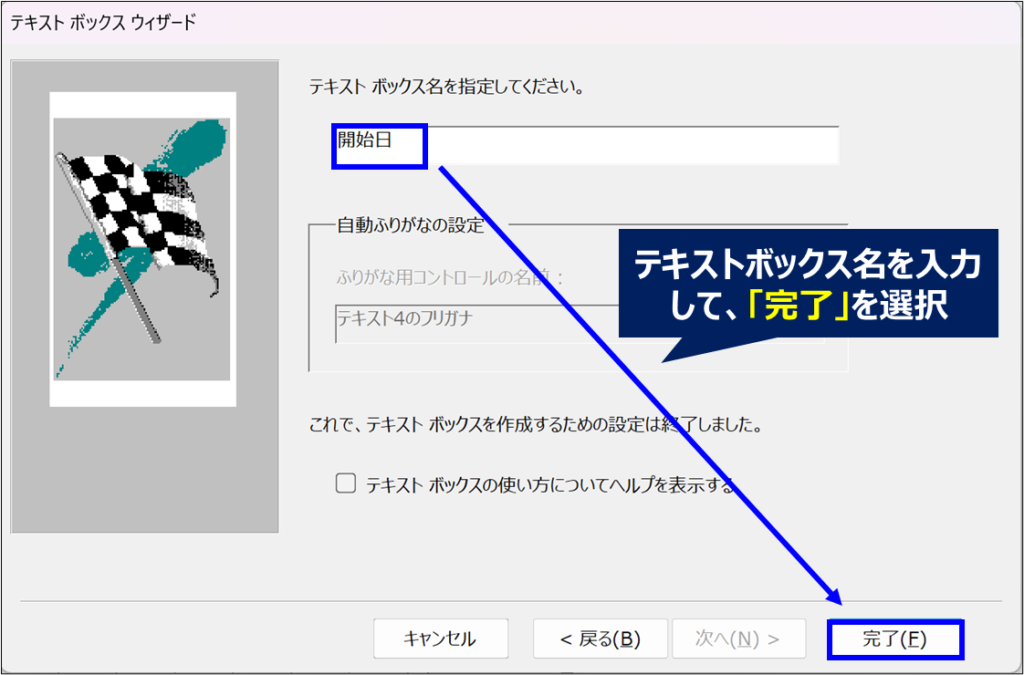
Task: Click the テキスト ボックス名を指定してください label
Action: click(x=446, y=87)
